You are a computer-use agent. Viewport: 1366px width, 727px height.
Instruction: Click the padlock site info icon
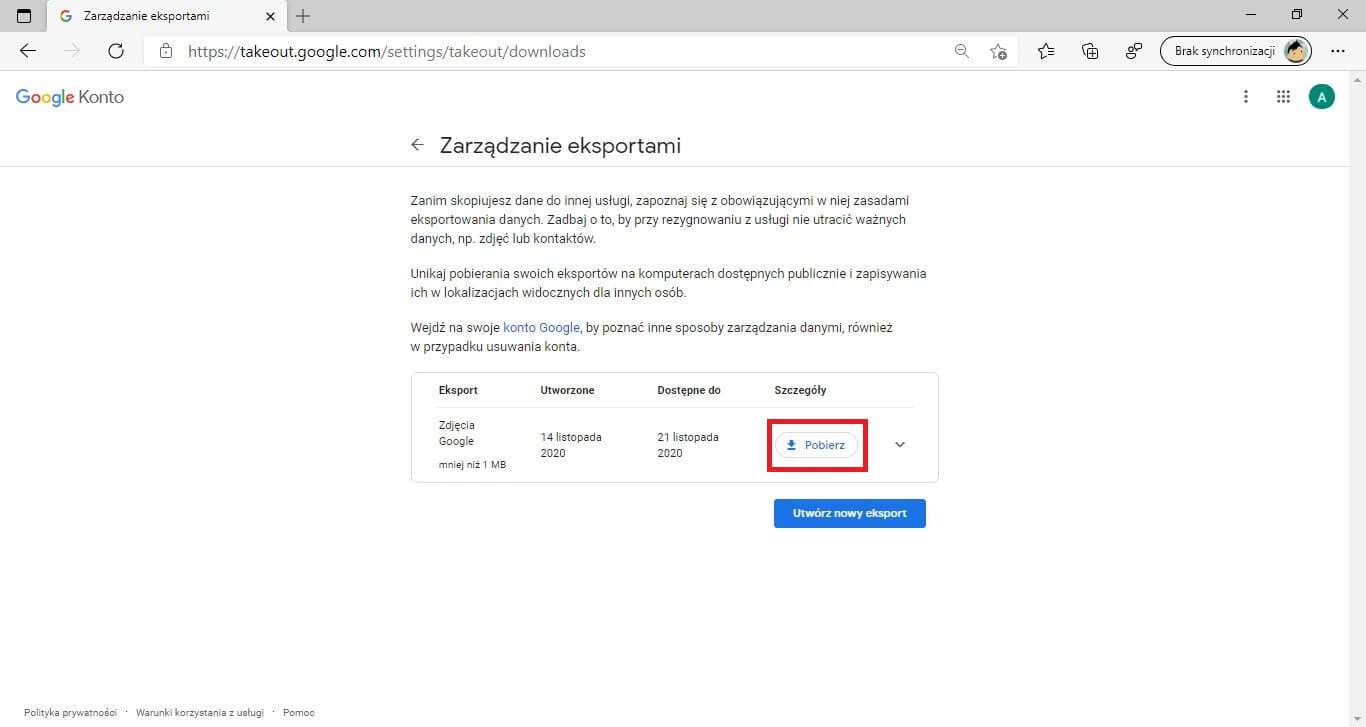(166, 51)
